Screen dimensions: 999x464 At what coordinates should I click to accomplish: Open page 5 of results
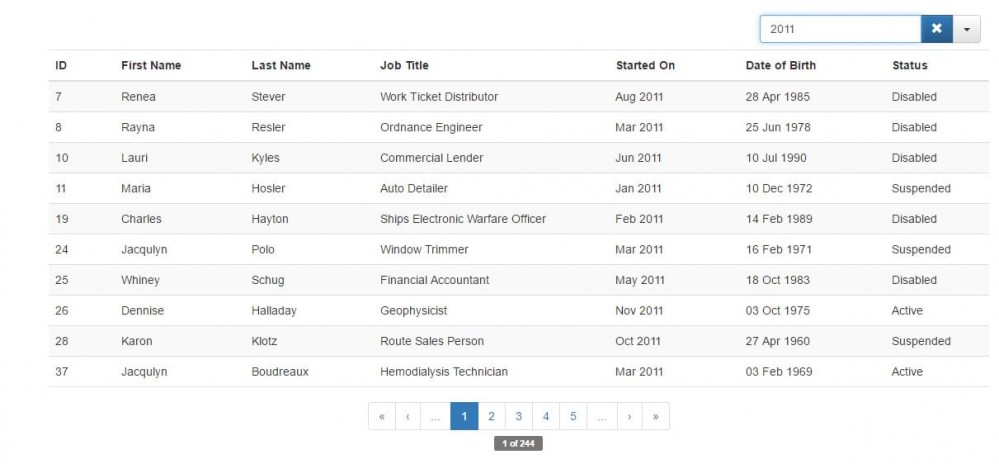(573, 416)
